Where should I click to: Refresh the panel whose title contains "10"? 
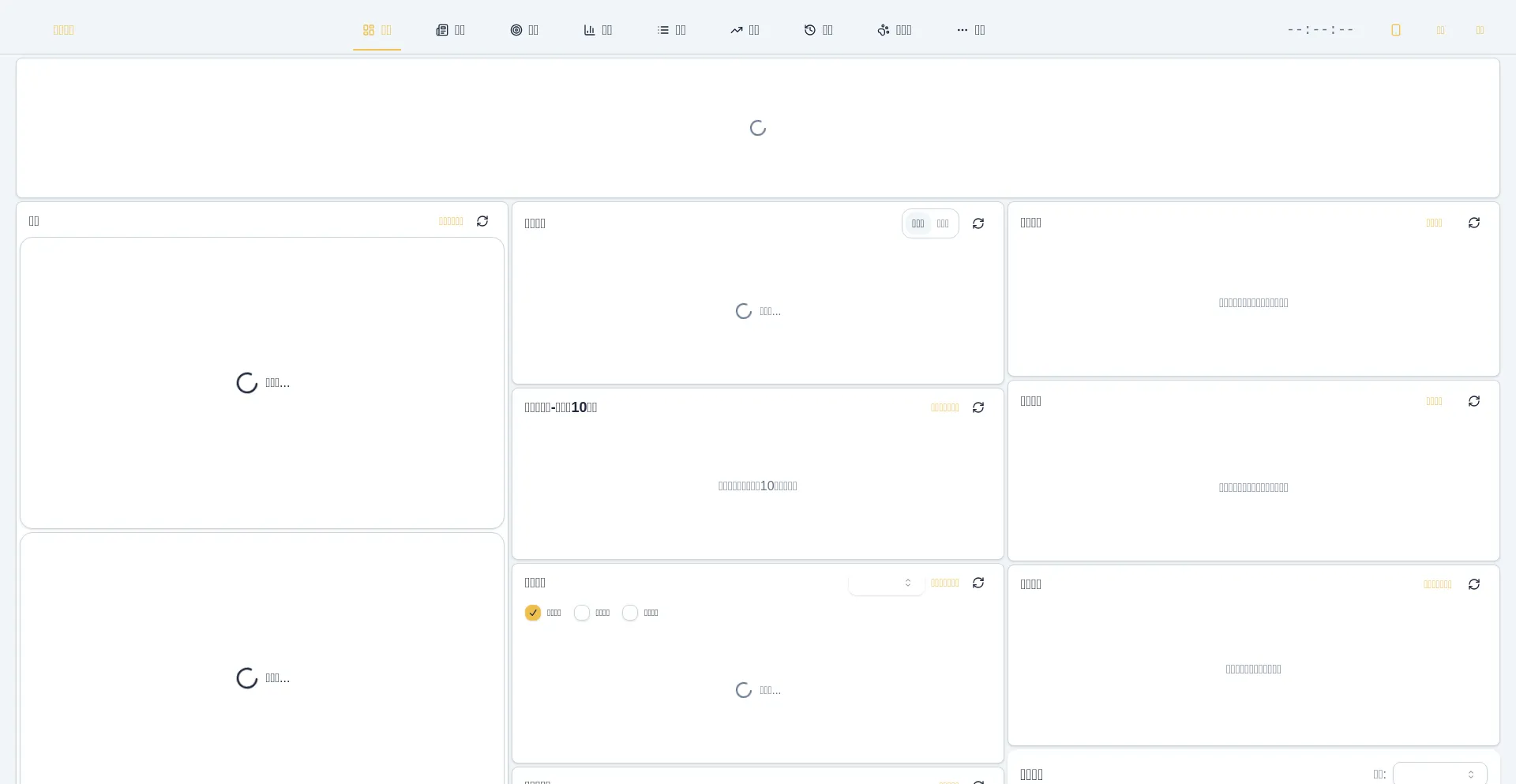click(x=978, y=407)
